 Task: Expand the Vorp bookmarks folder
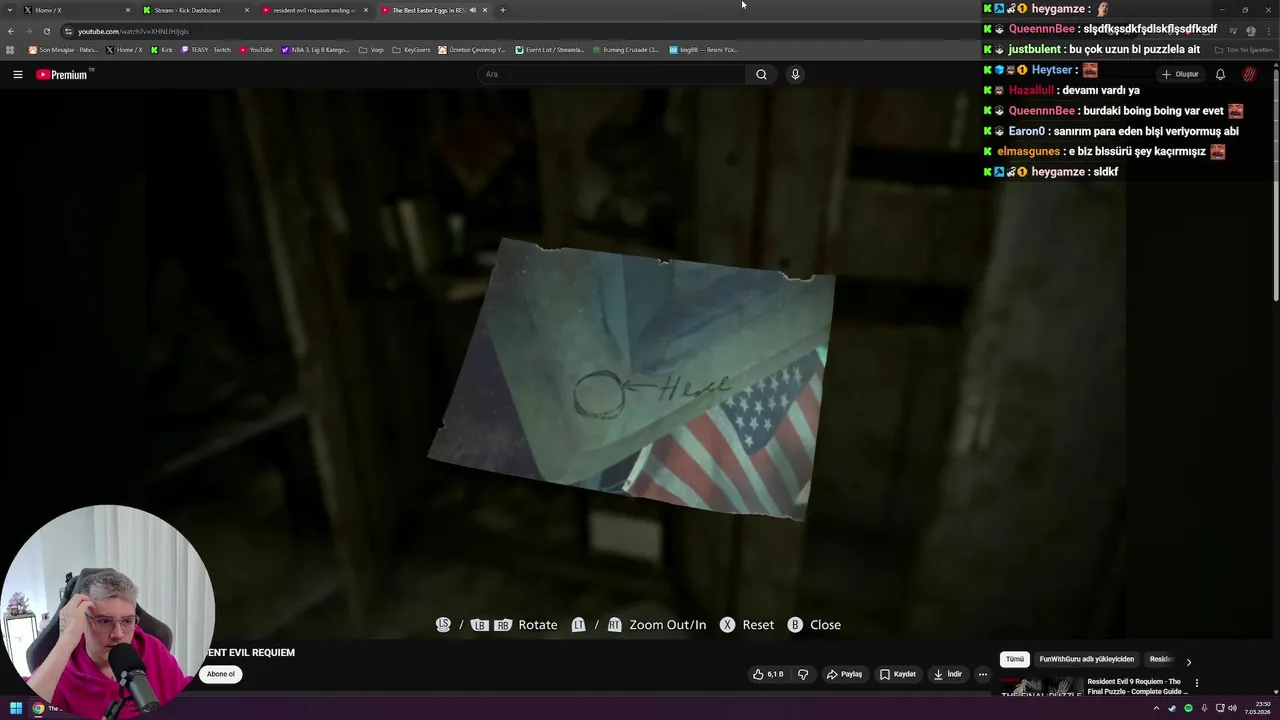pyautogui.click(x=371, y=49)
